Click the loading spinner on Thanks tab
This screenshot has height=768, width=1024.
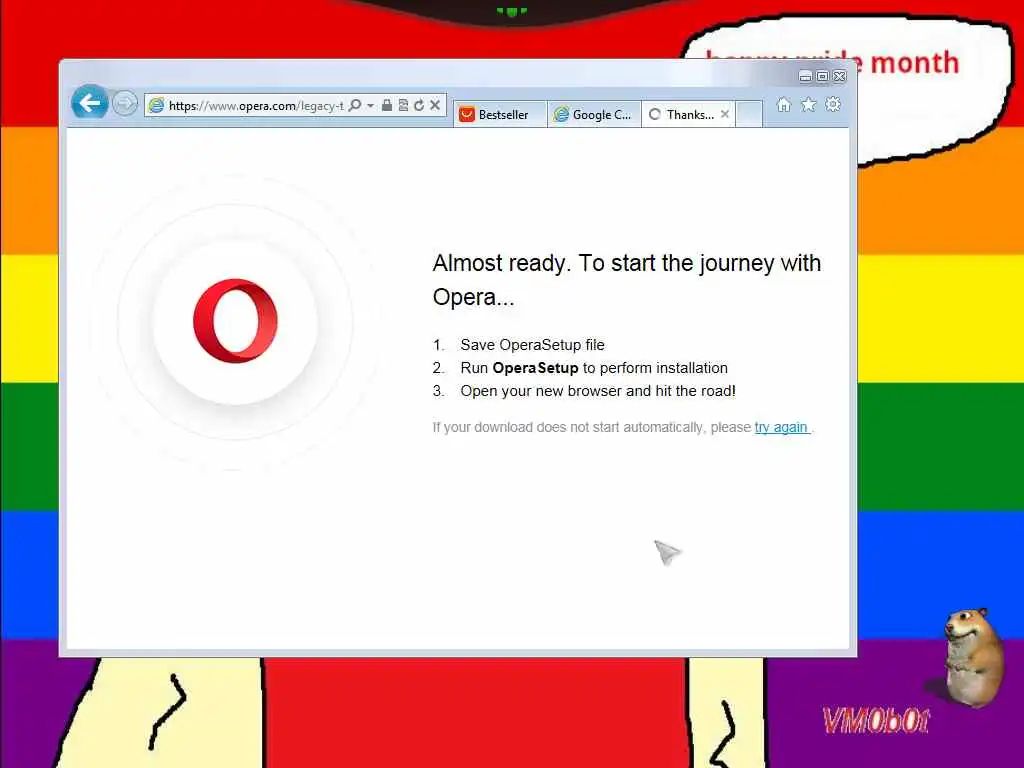[x=654, y=114]
